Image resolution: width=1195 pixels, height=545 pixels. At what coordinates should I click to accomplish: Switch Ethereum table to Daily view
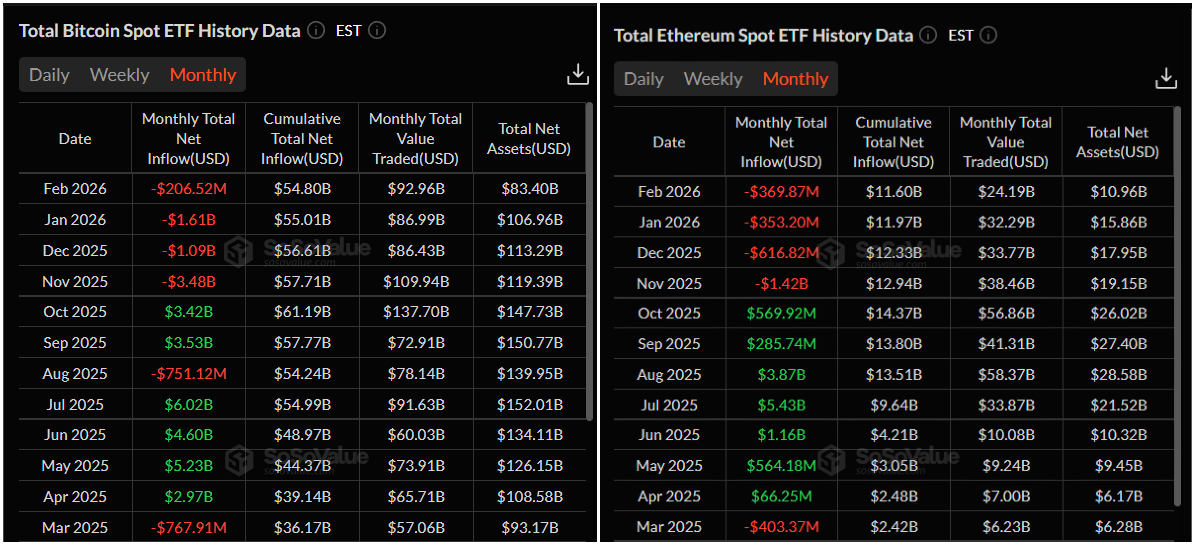(643, 79)
